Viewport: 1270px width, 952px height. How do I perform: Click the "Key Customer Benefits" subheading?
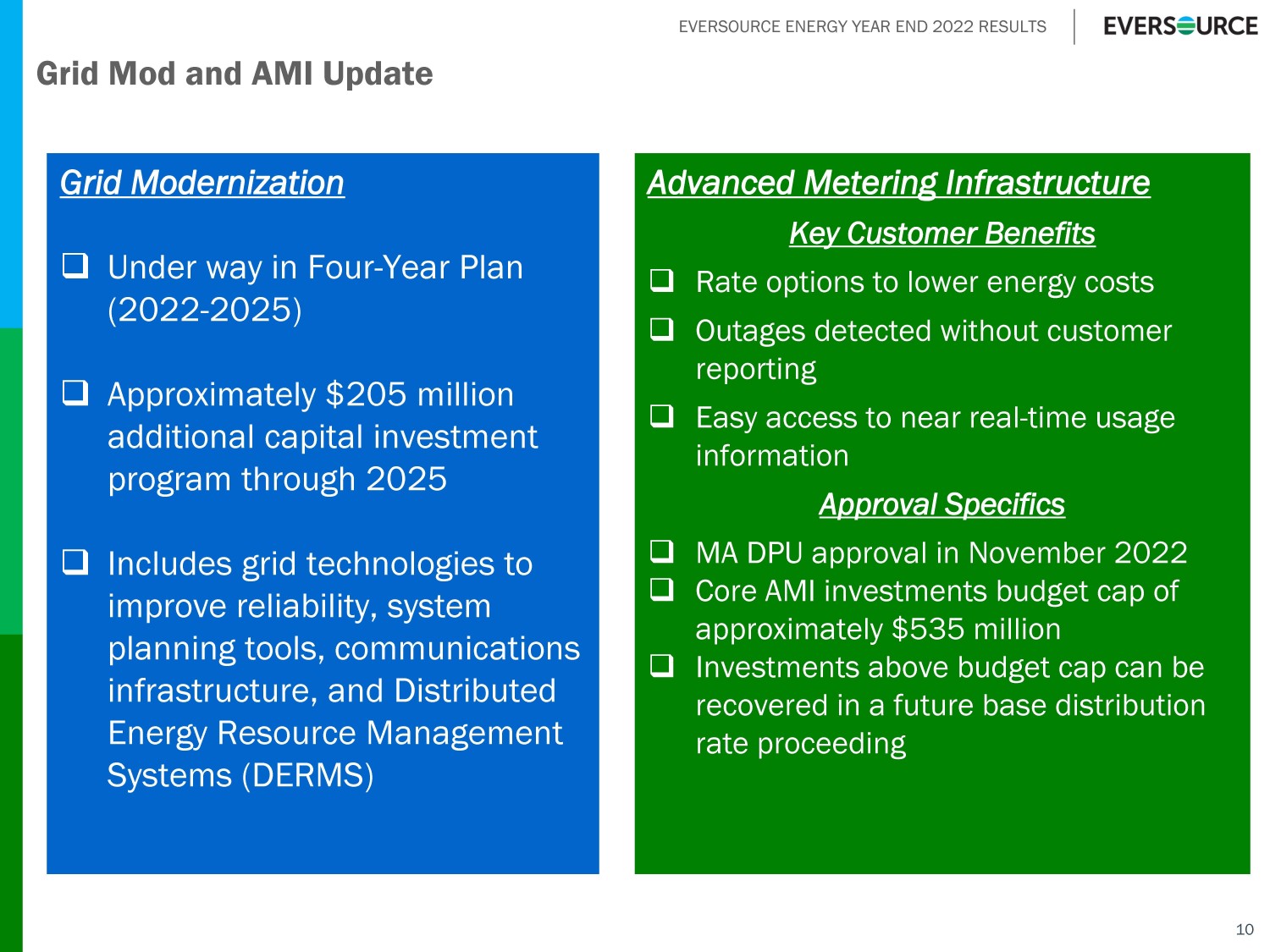click(942, 234)
